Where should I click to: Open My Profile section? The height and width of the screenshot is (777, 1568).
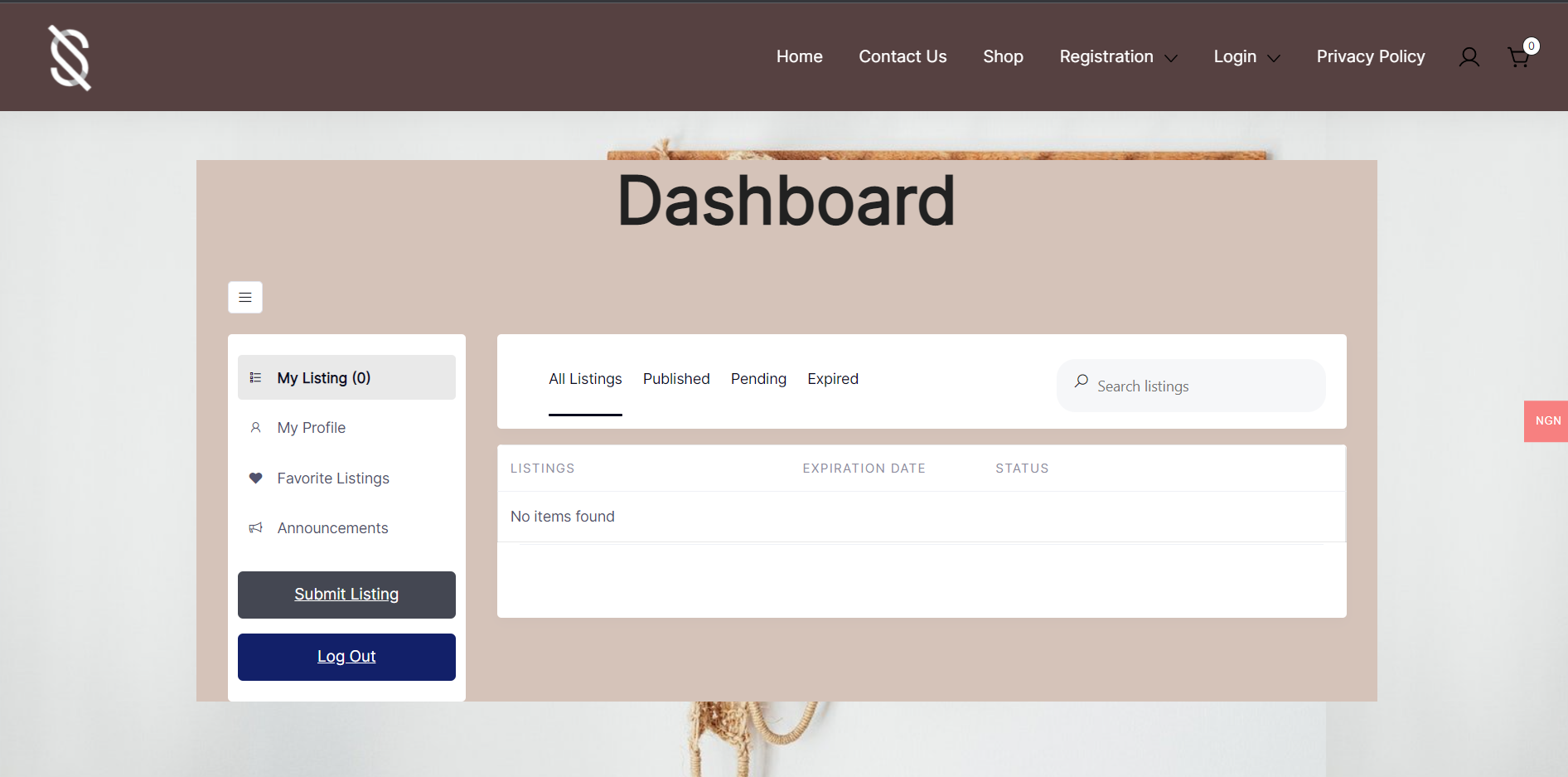coord(346,428)
